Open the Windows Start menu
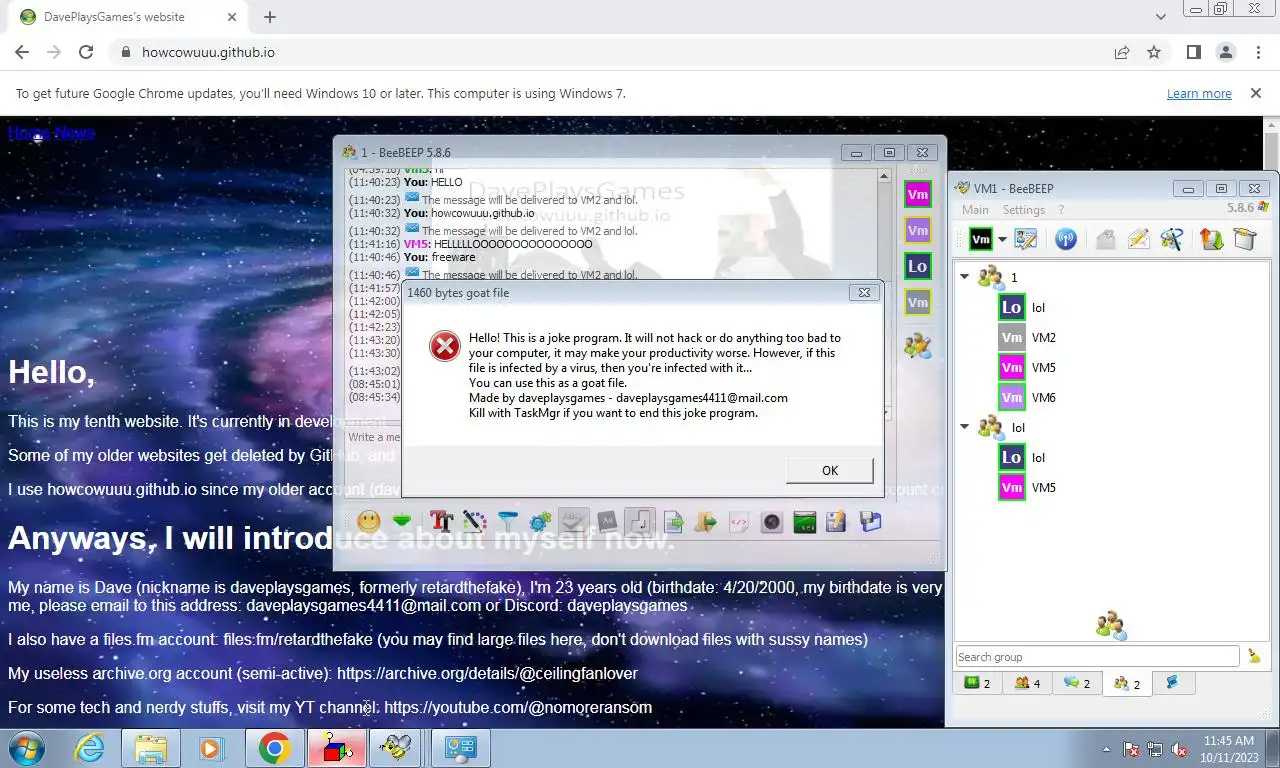This screenshot has height=768, width=1280. [26, 748]
